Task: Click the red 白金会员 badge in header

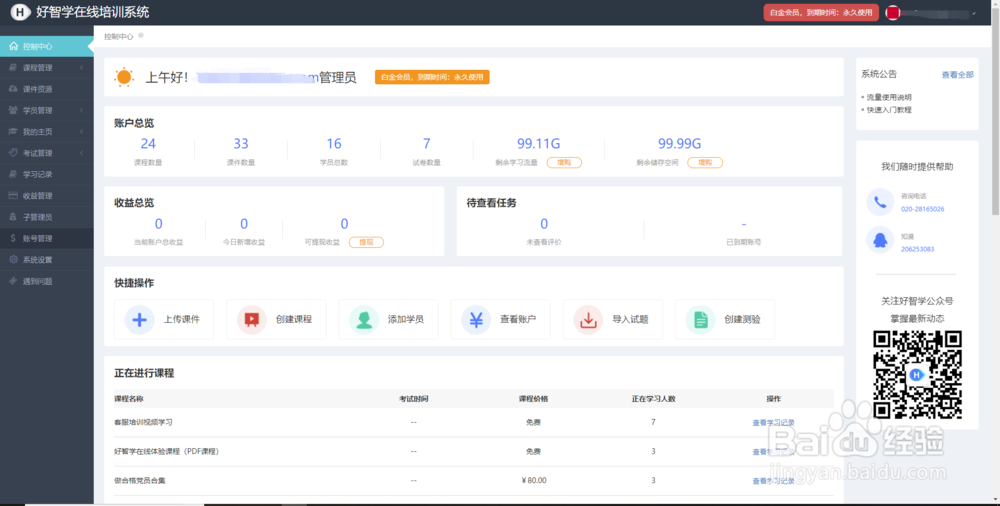Action: tap(821, 12)
